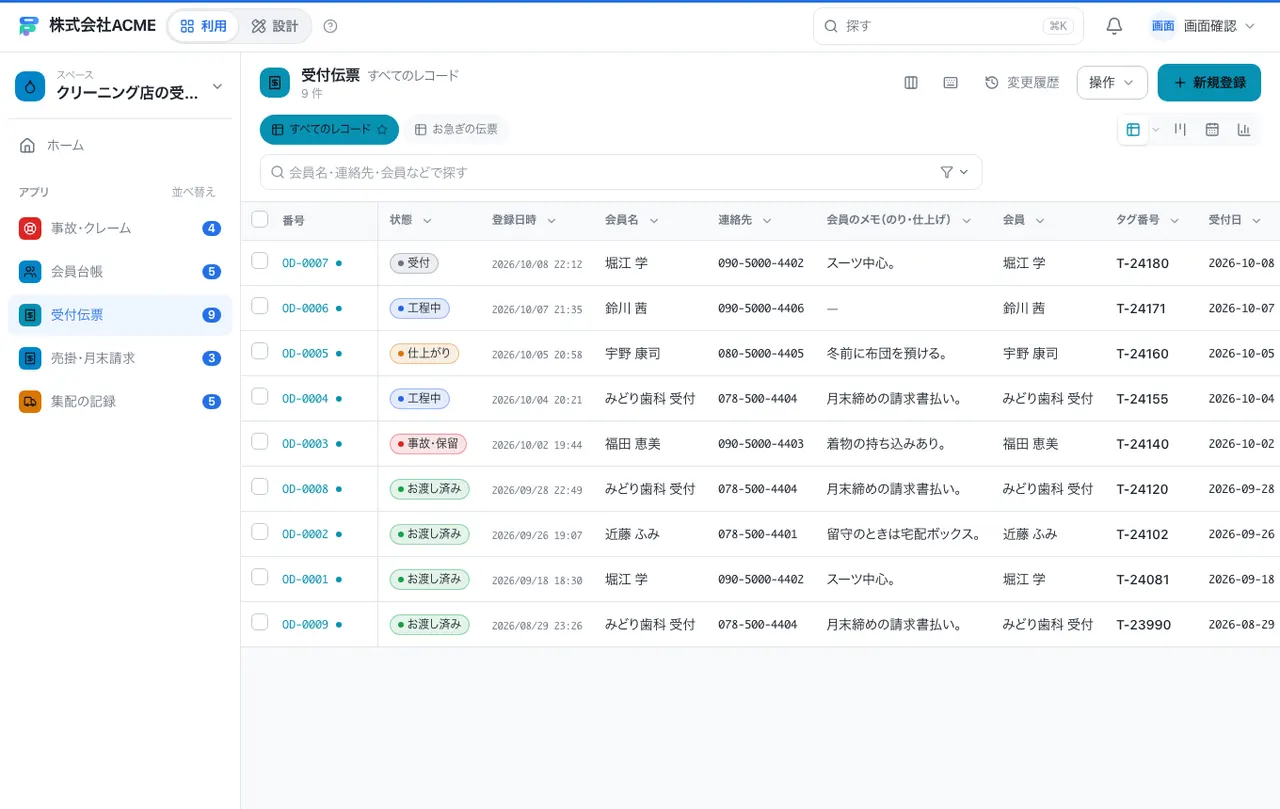
Task: Open the help question mark icon
Action: point(331,26)
